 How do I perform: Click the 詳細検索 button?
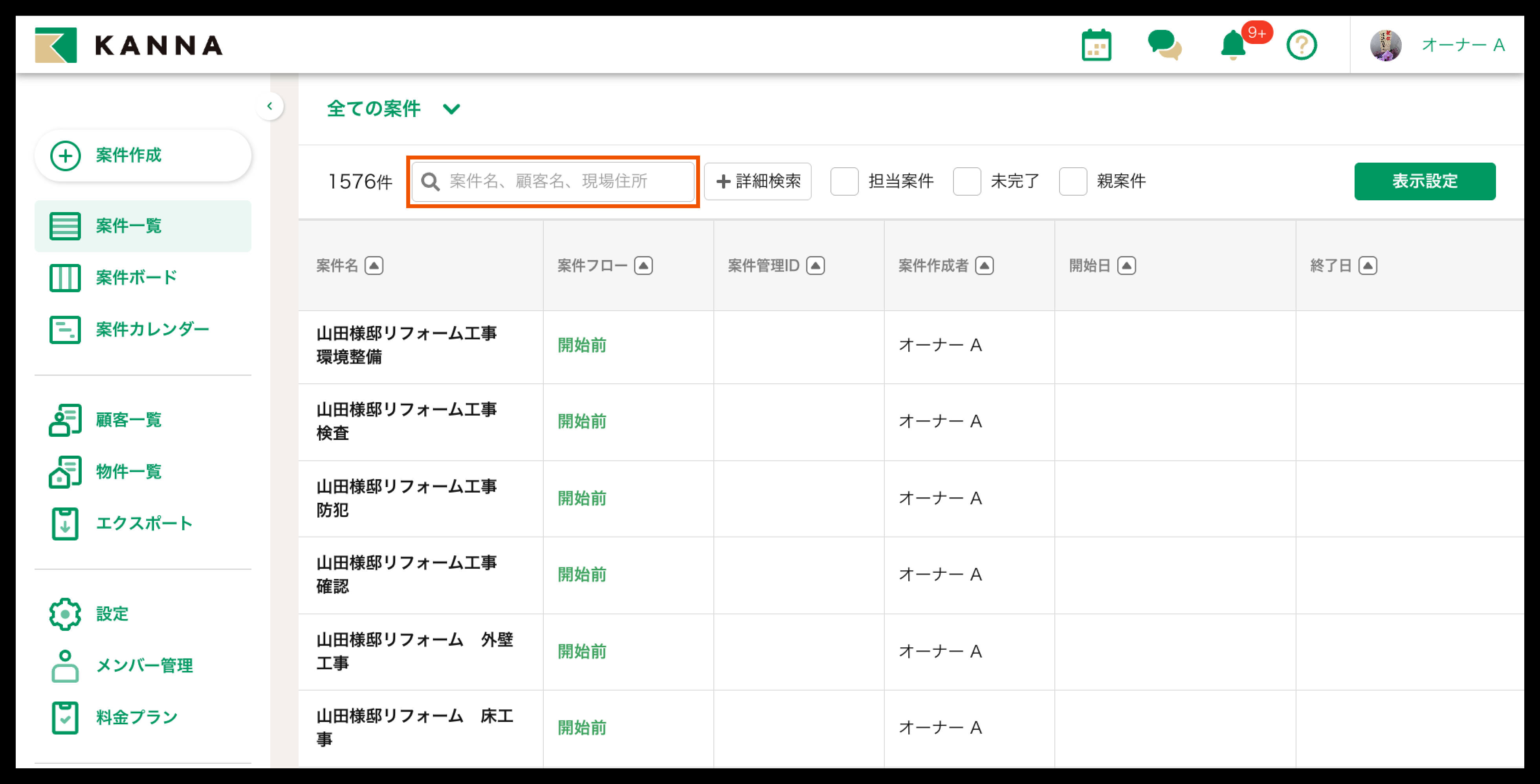(x=757, y=181)
